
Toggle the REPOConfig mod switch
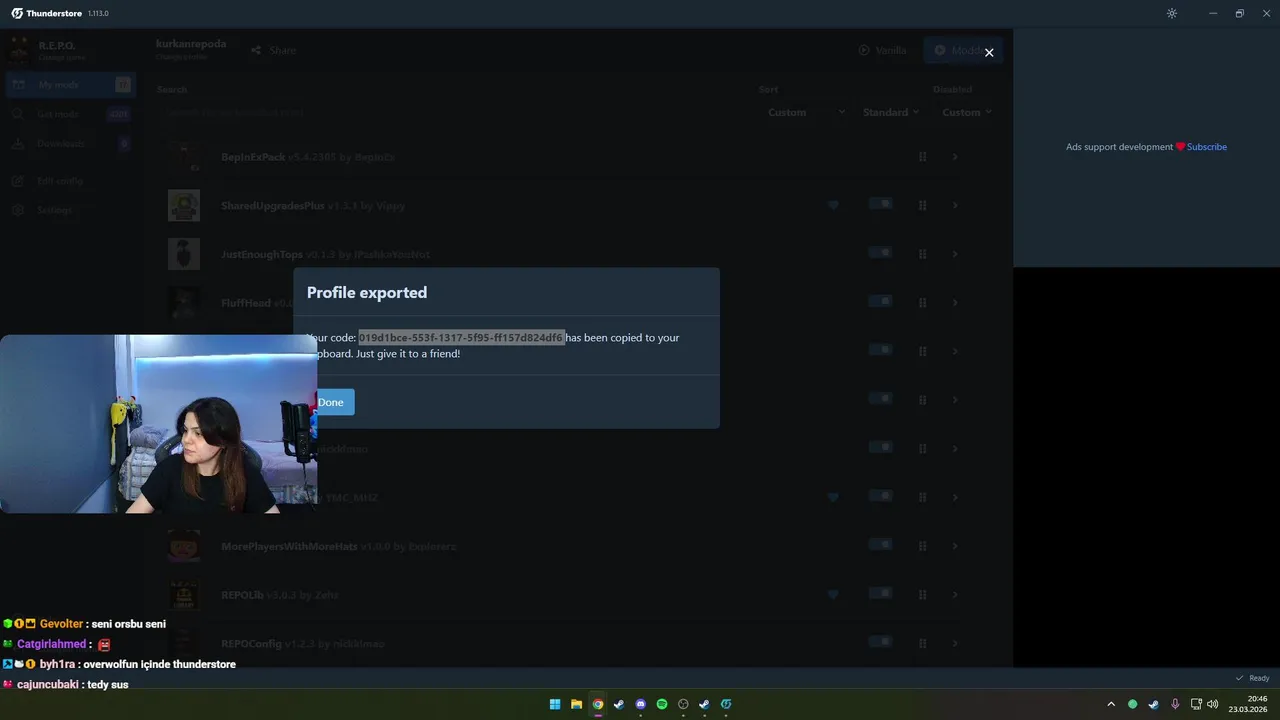coord(880,642)
